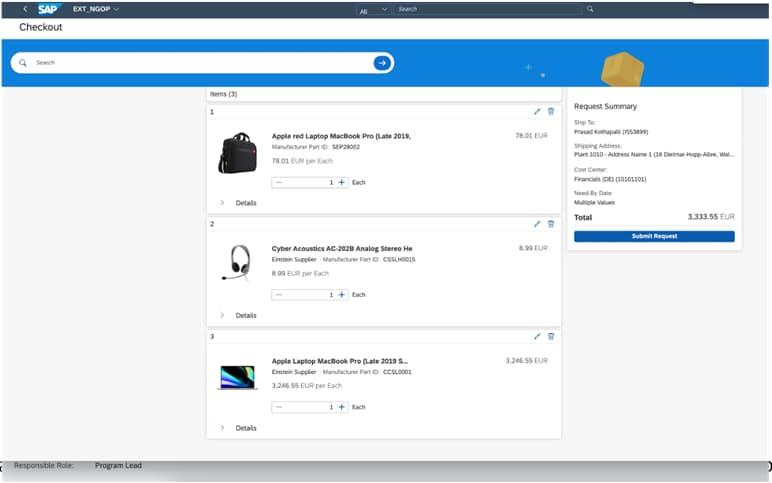Image resolution: width=772 pixels, height=483 pixels.
Task: Click quantity field of item 1
Action: pyautogui.click(x=310, y=183)
